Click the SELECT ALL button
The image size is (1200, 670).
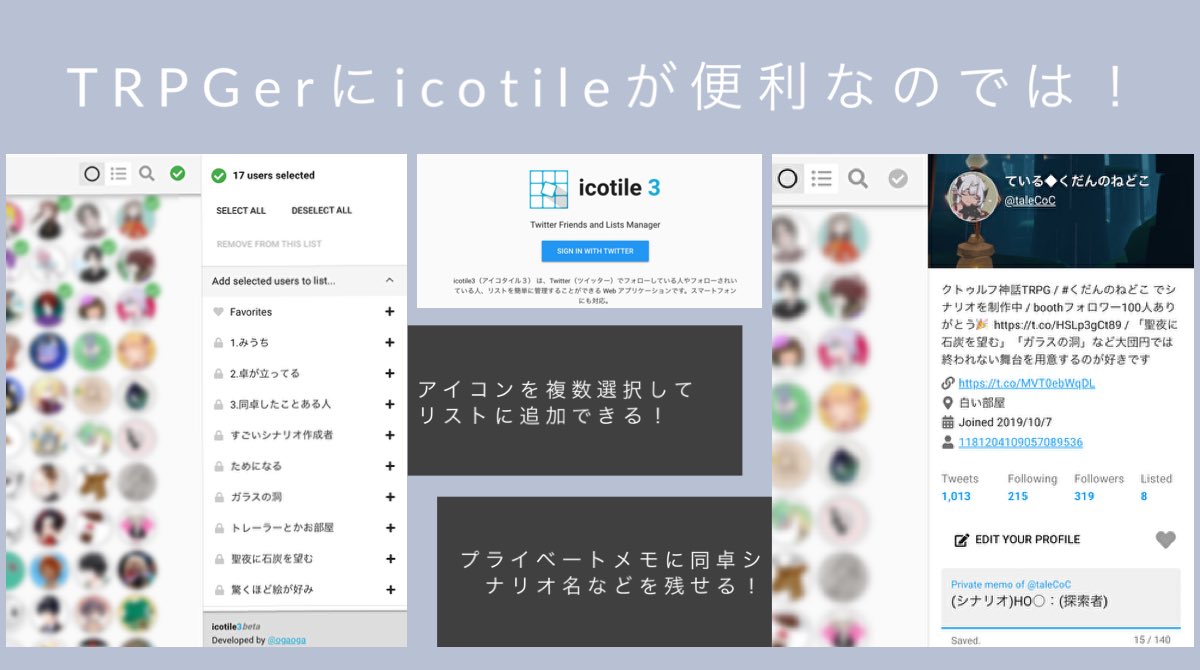coord(241,211)
